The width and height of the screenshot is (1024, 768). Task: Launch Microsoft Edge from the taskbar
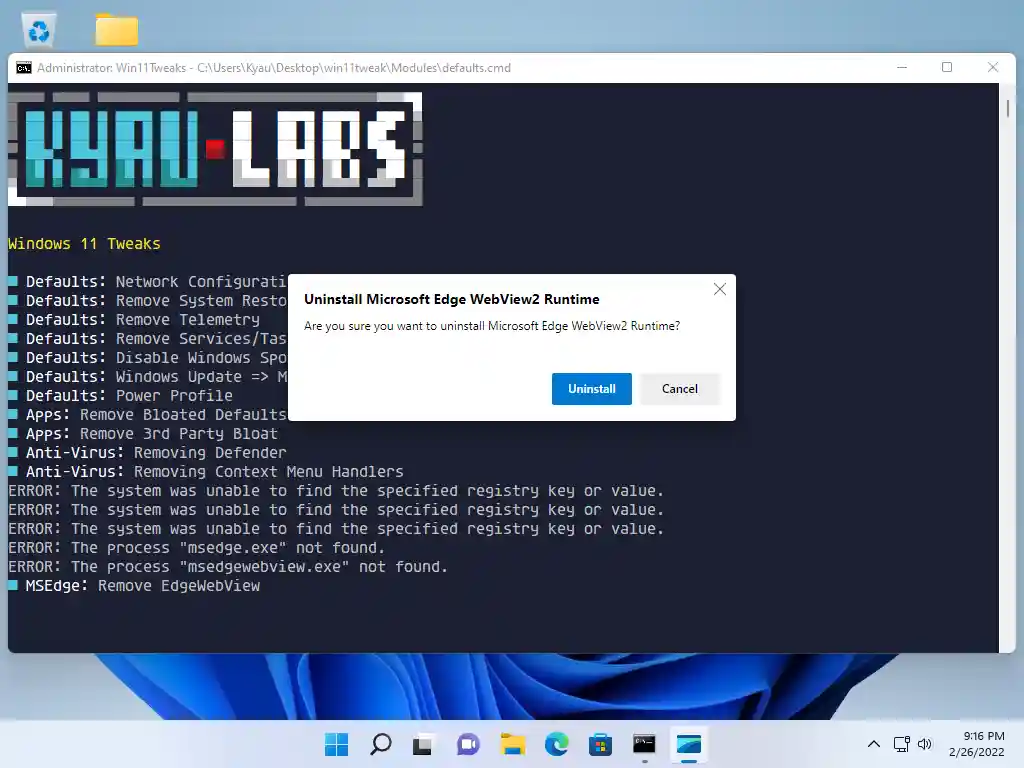pyautogui.click(x=556, y=744)
